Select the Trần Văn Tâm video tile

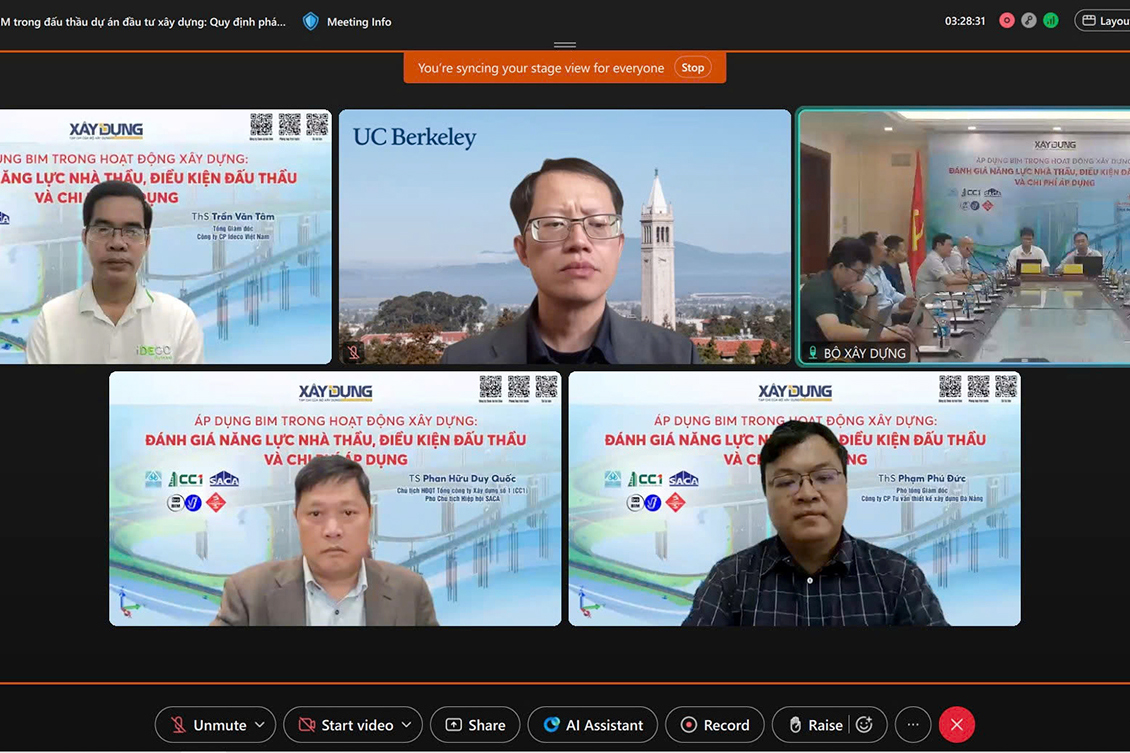point(165,236)
